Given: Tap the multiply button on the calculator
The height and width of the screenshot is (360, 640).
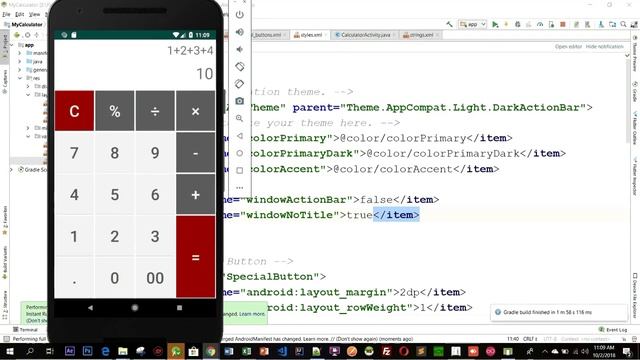Looking at the screenshot, I should pos(196,111).
